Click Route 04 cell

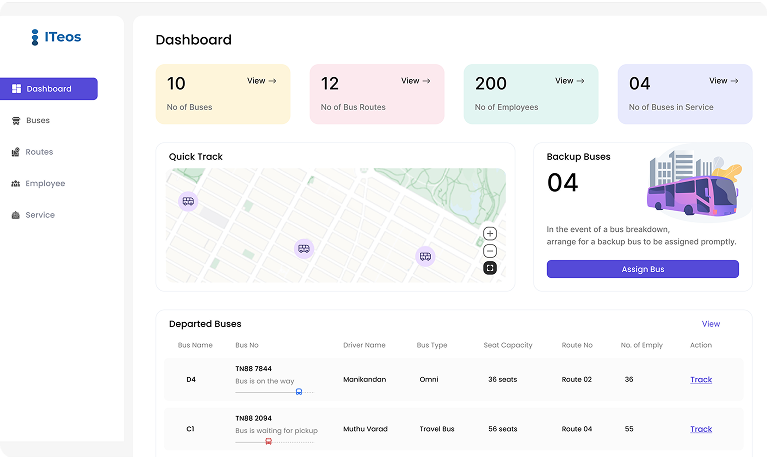(576, 429)
